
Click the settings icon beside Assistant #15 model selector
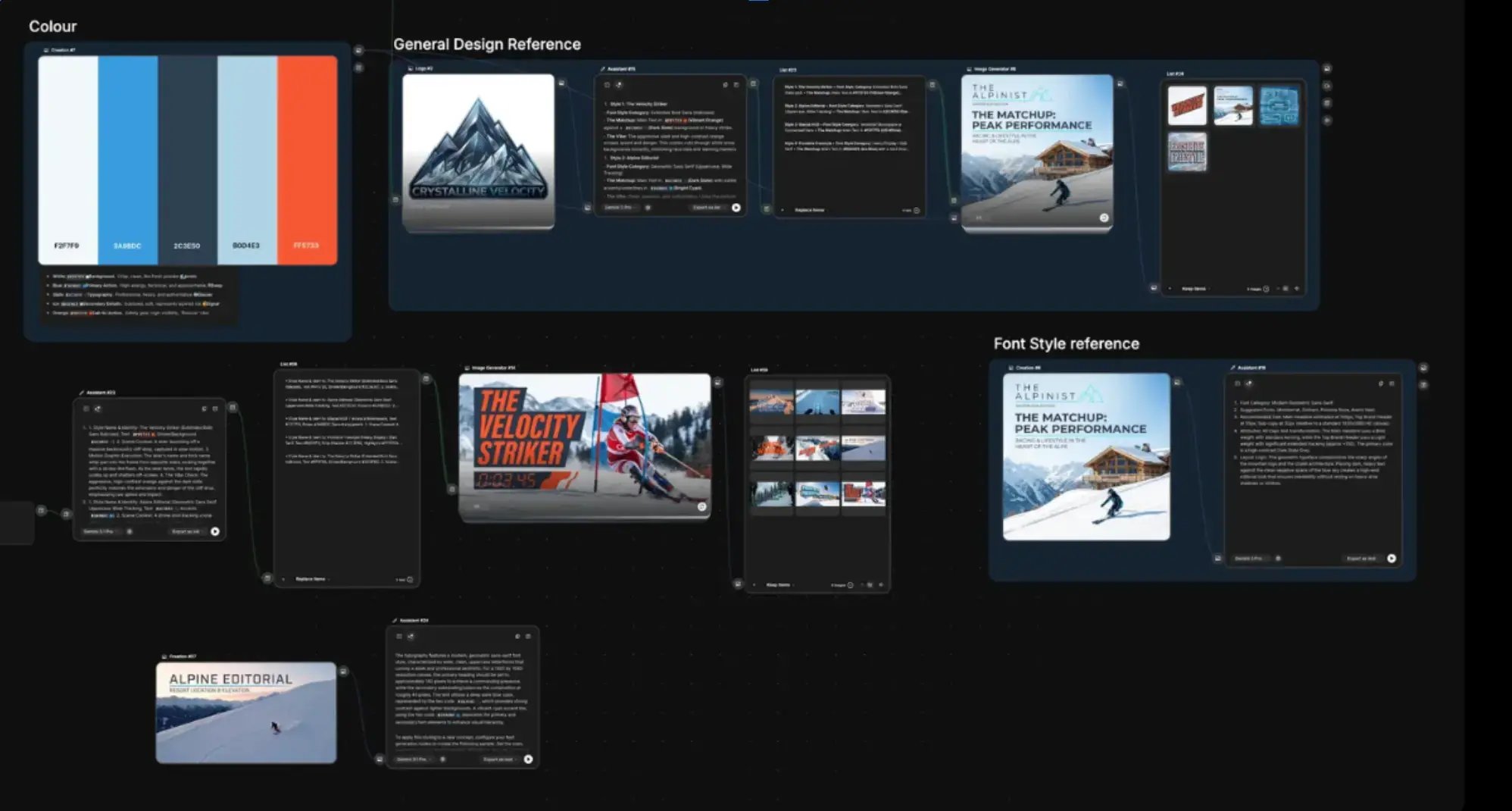point(648,208)
